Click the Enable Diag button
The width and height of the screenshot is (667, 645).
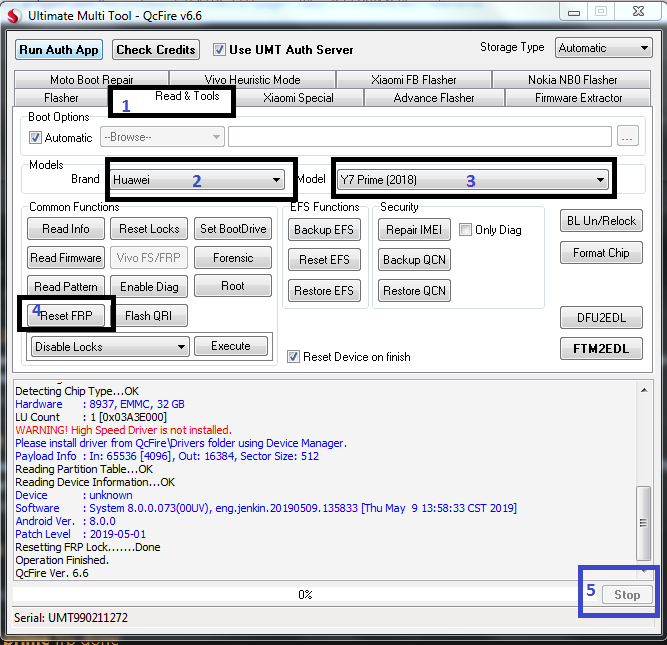pos(149,287)
